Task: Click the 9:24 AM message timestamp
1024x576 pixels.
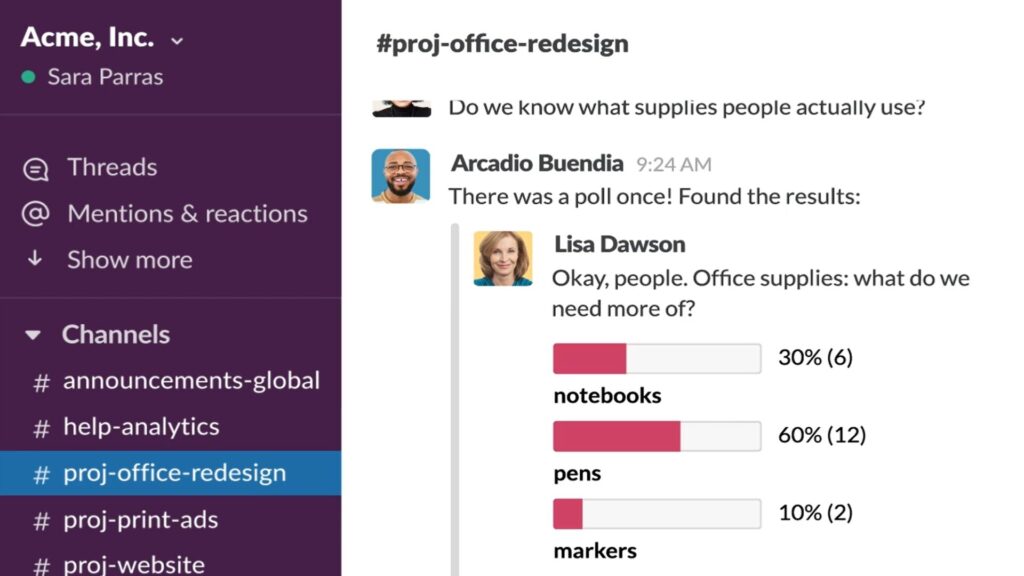Action: coord(674,164)
